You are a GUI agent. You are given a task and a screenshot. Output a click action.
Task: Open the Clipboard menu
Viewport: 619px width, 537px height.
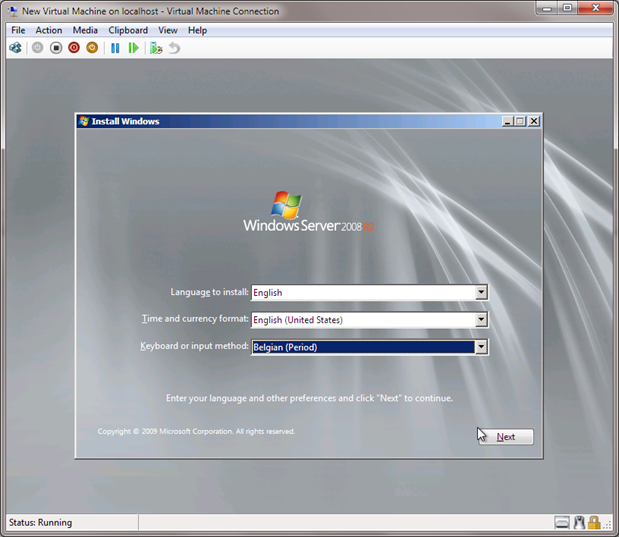128,30
